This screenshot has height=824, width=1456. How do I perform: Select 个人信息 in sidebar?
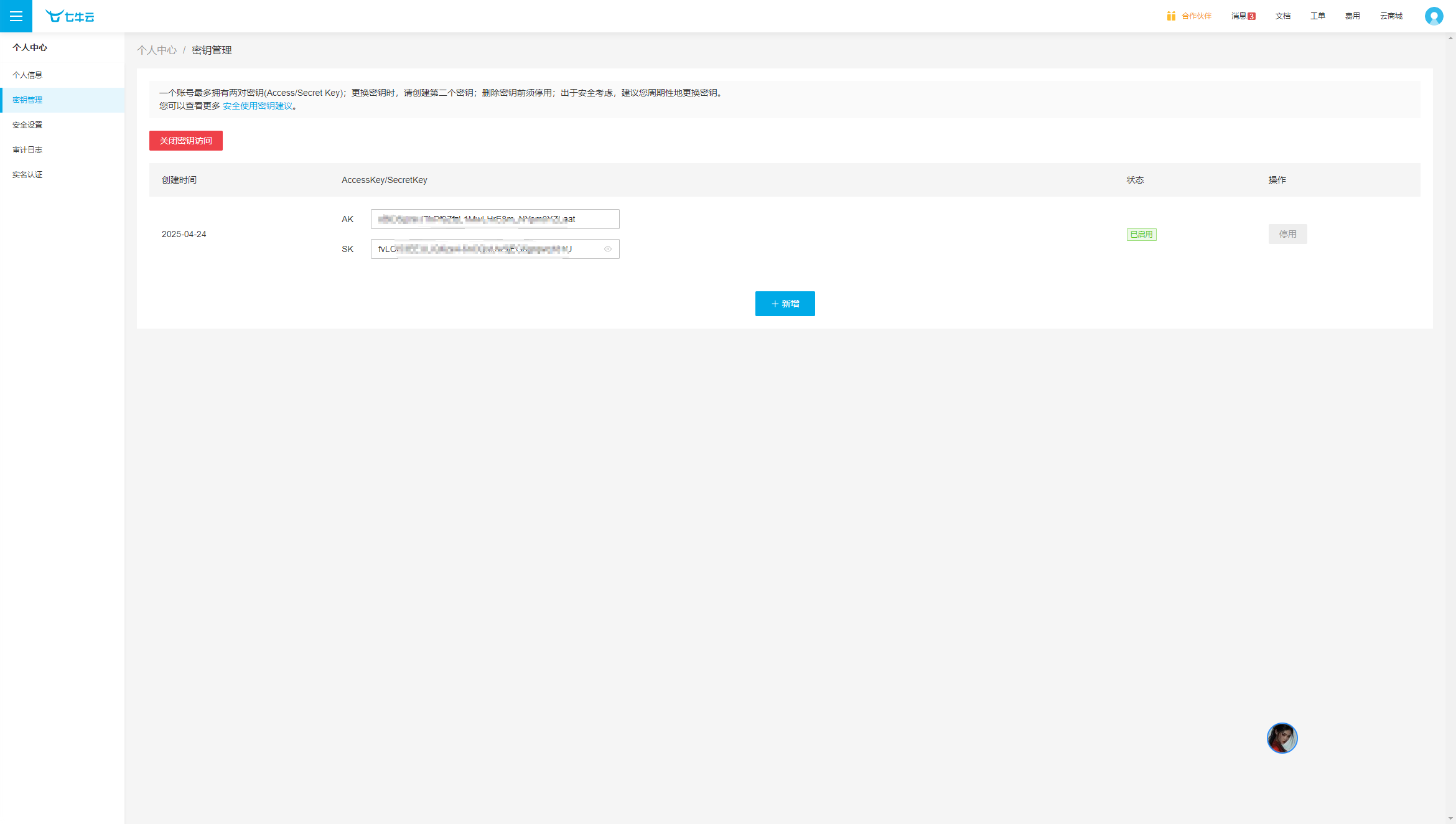click(x=27, y=75)
